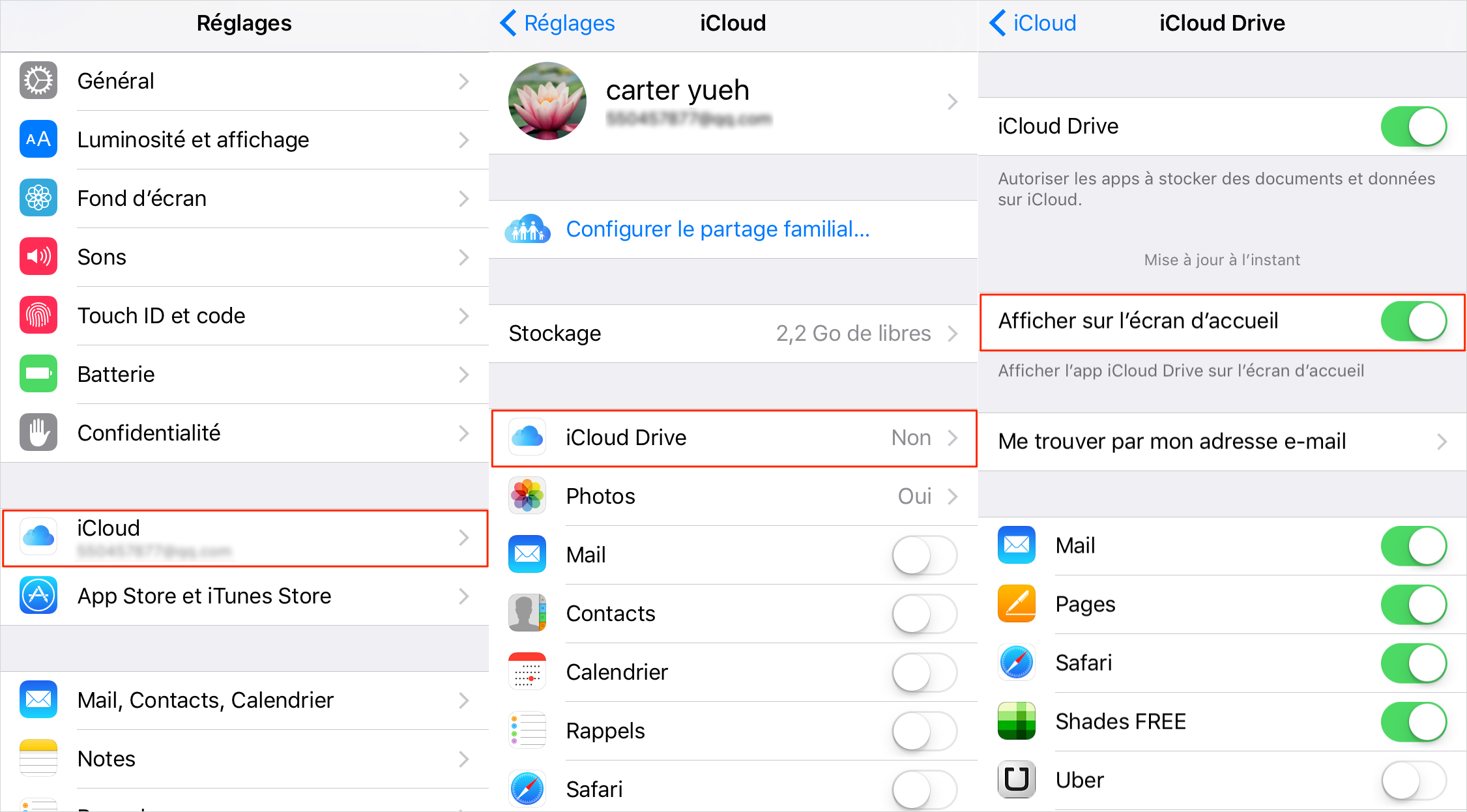Image resolution: width=1467 pixels, height=812 pixels.
Task: Tap the green Shades FREE icon
Action: (x=1017, y=721)
